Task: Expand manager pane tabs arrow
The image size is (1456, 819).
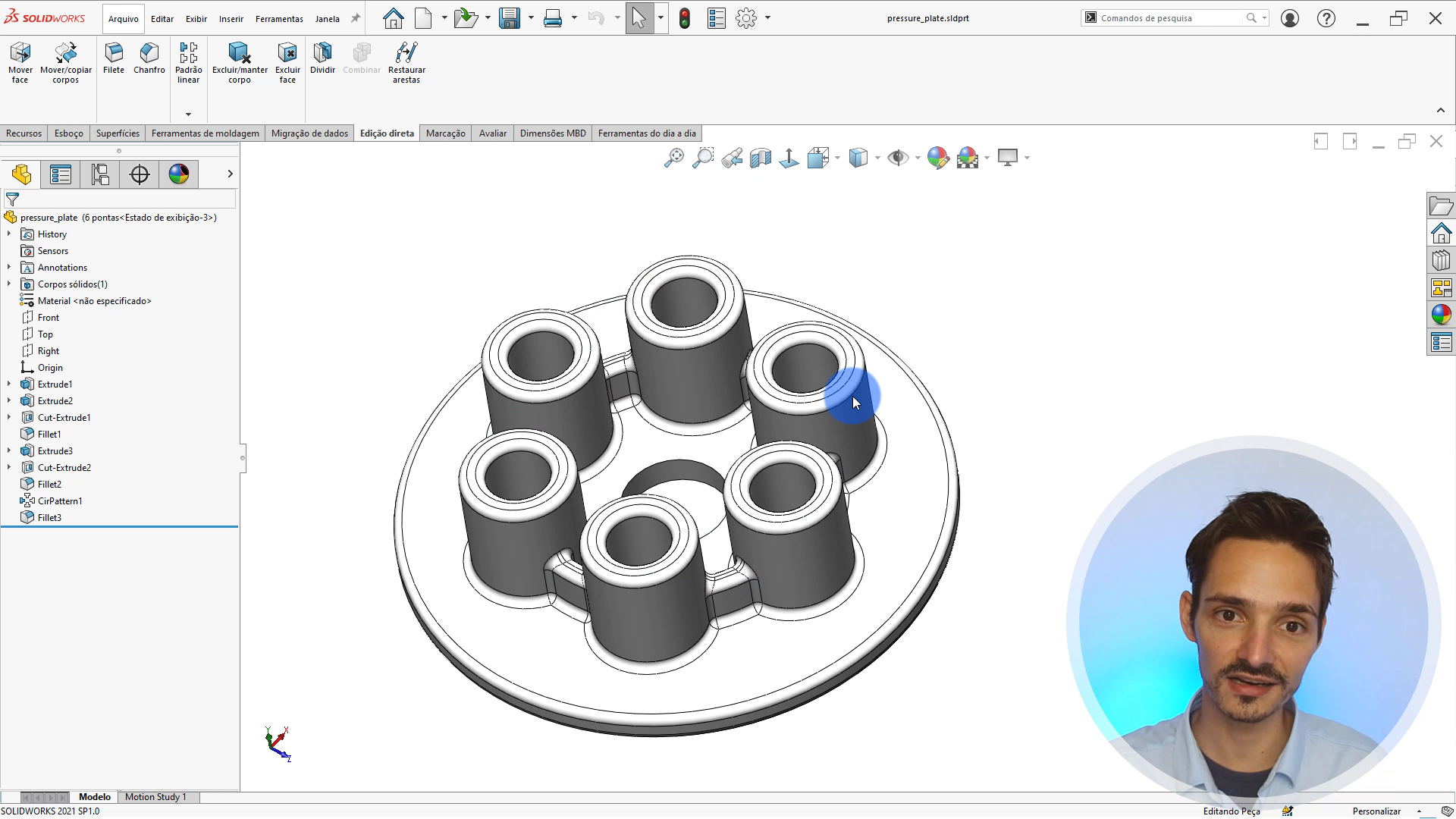Action: [230, 174]
